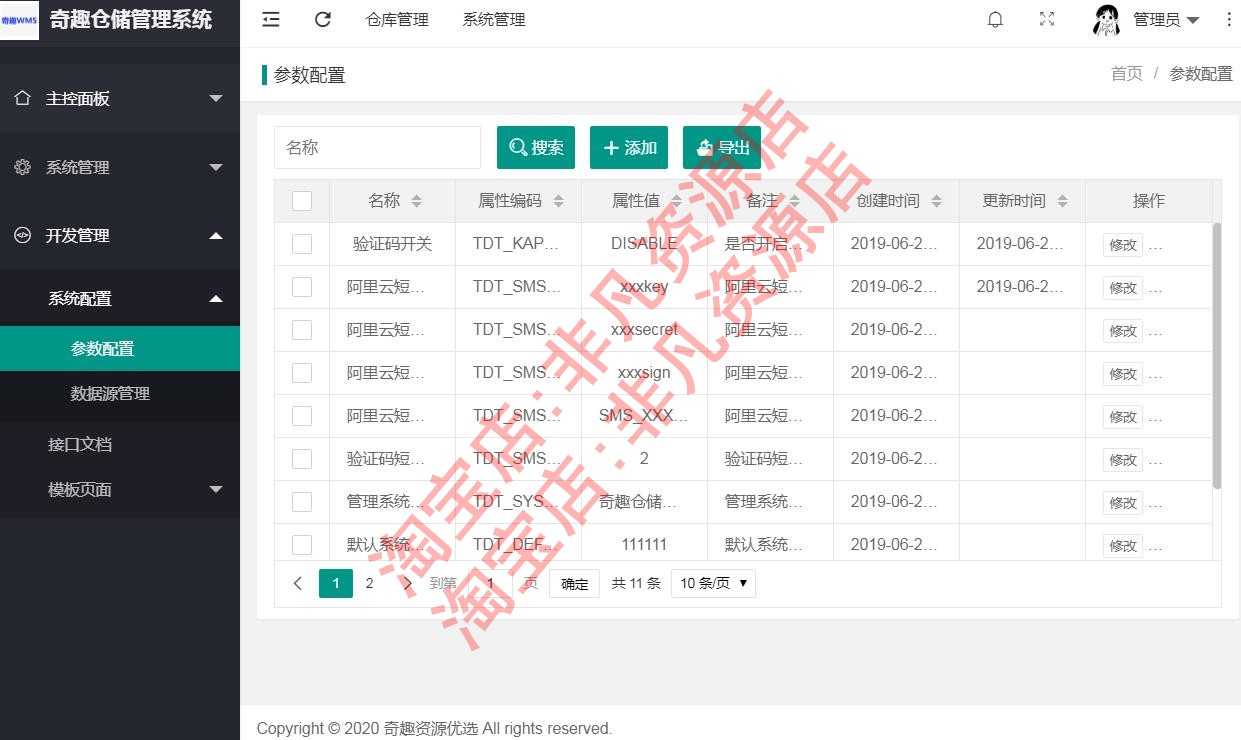The image size is (1241, 740).
Task: Click the admin avatar image
Action: 1106,19
